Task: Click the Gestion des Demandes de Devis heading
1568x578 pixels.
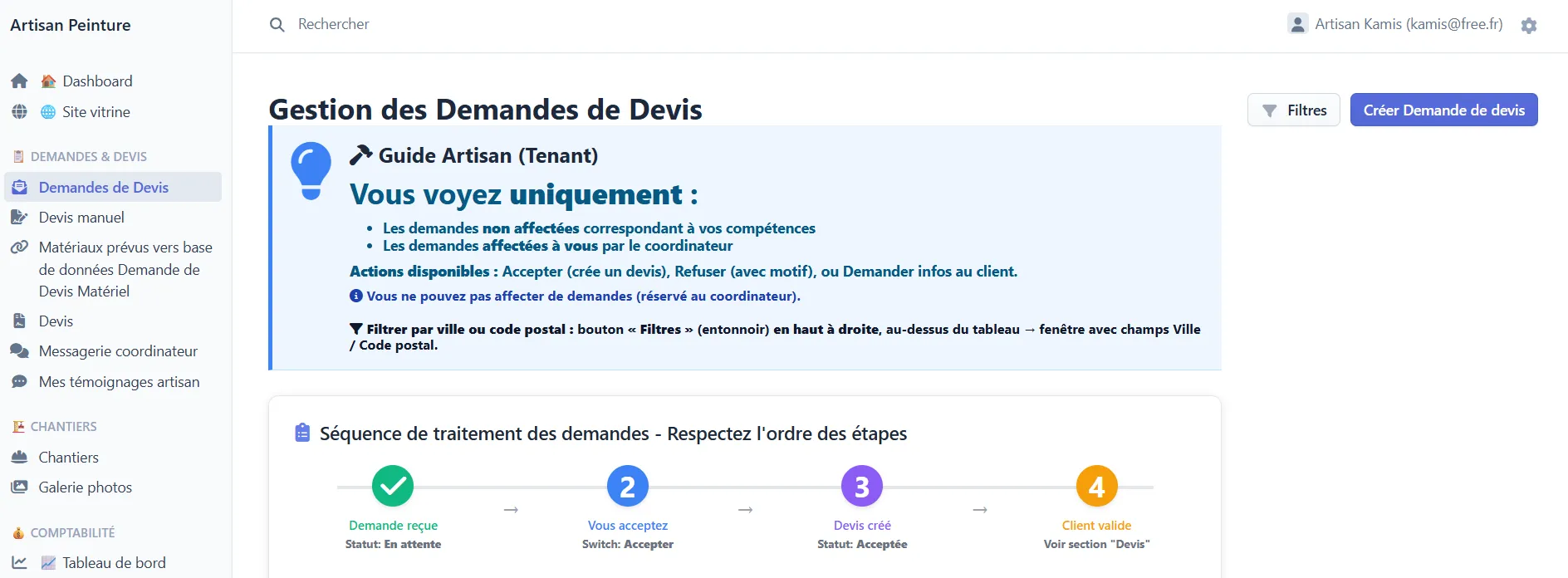Action: point(486,110)
